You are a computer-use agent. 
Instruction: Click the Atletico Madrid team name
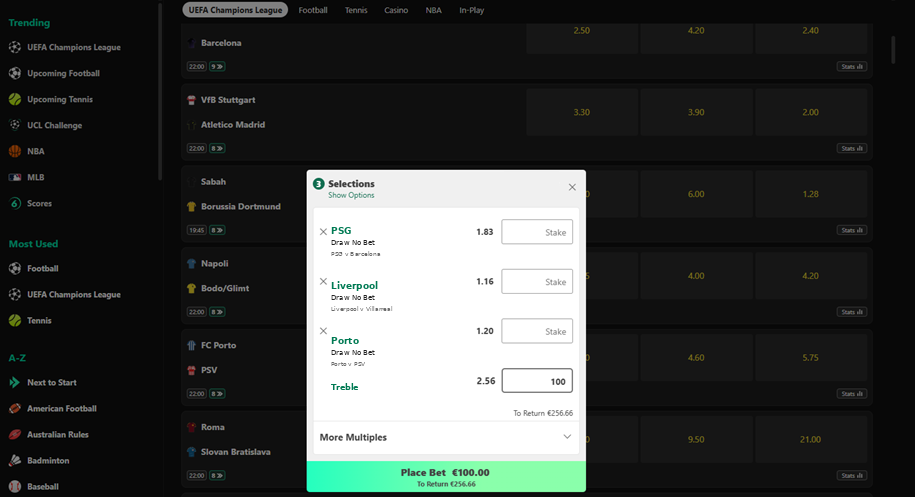pyautogui.click(x=233, y=125)
